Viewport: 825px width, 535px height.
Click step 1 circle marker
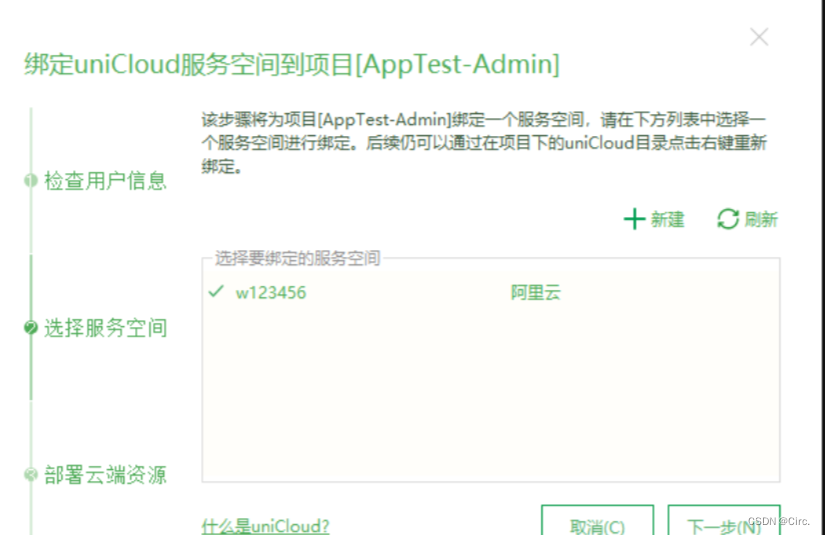[31, 180]
